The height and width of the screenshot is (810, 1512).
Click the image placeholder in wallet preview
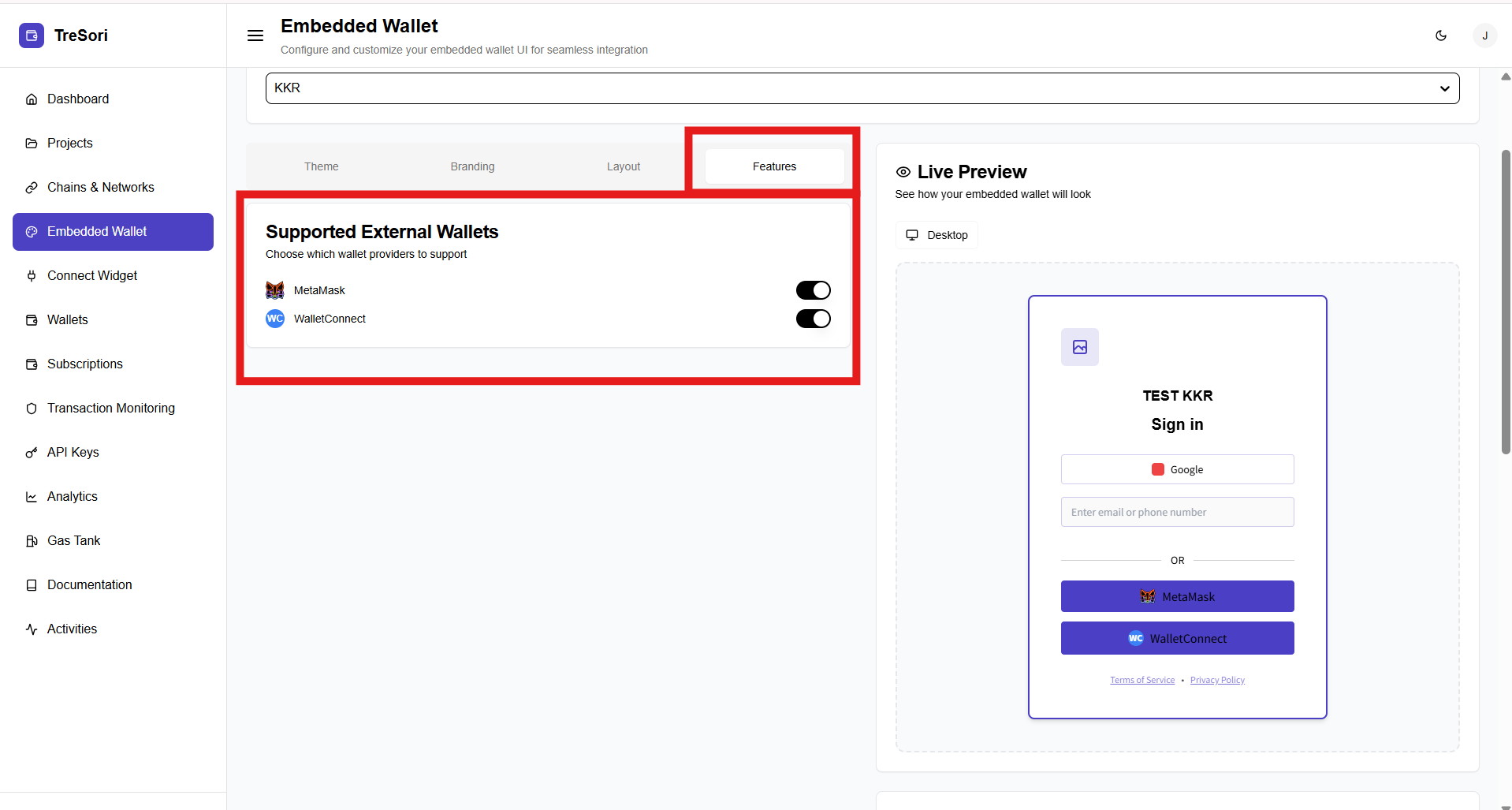pos(1079,347)
